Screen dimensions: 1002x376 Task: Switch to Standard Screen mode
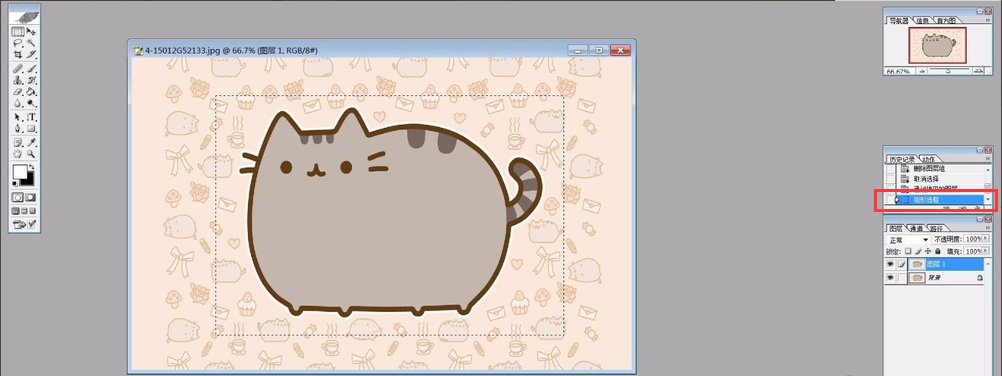15,211
